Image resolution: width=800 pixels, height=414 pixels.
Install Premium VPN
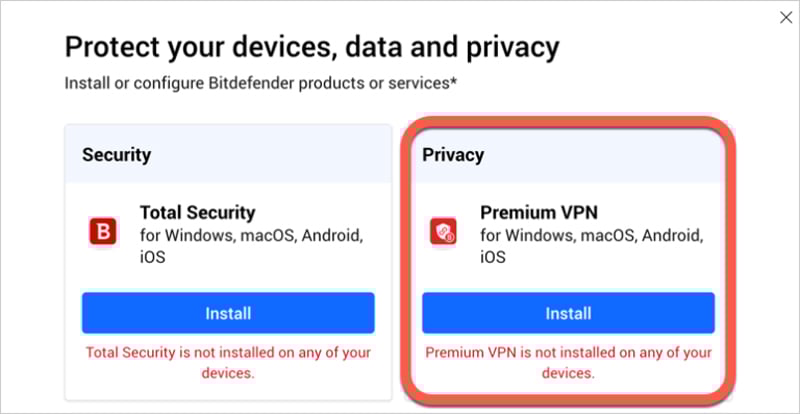point(568,313)
